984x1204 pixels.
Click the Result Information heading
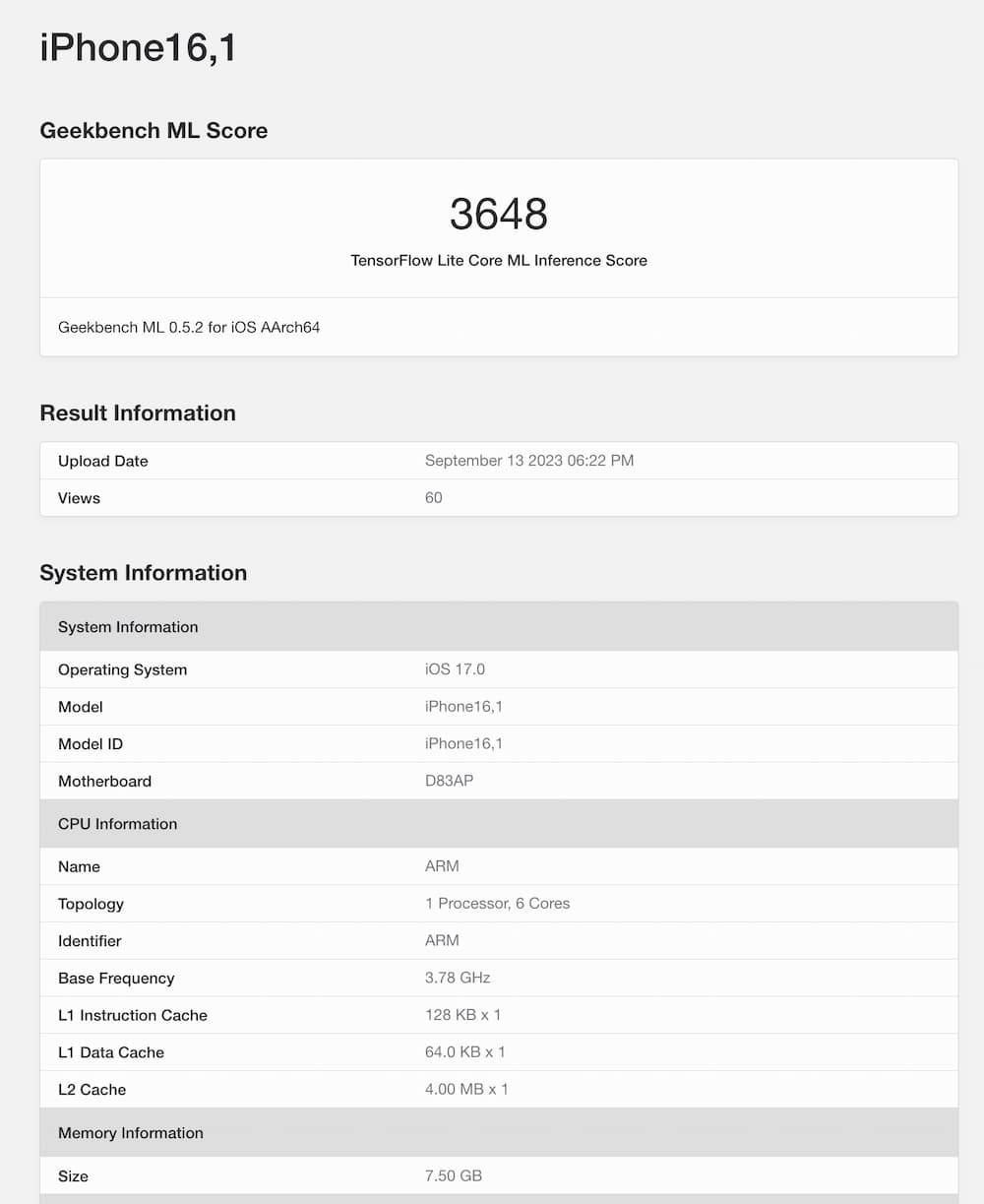pyautogui.click(x=138, y=413)
